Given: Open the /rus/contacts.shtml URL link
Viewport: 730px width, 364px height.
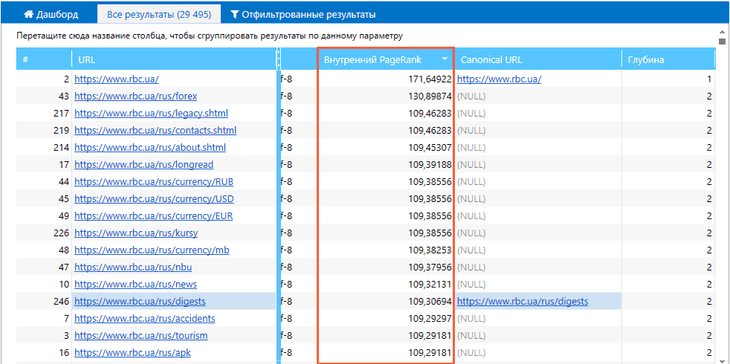Looking at the screenshot, I should pyautogui.click(x=155, y=131).
